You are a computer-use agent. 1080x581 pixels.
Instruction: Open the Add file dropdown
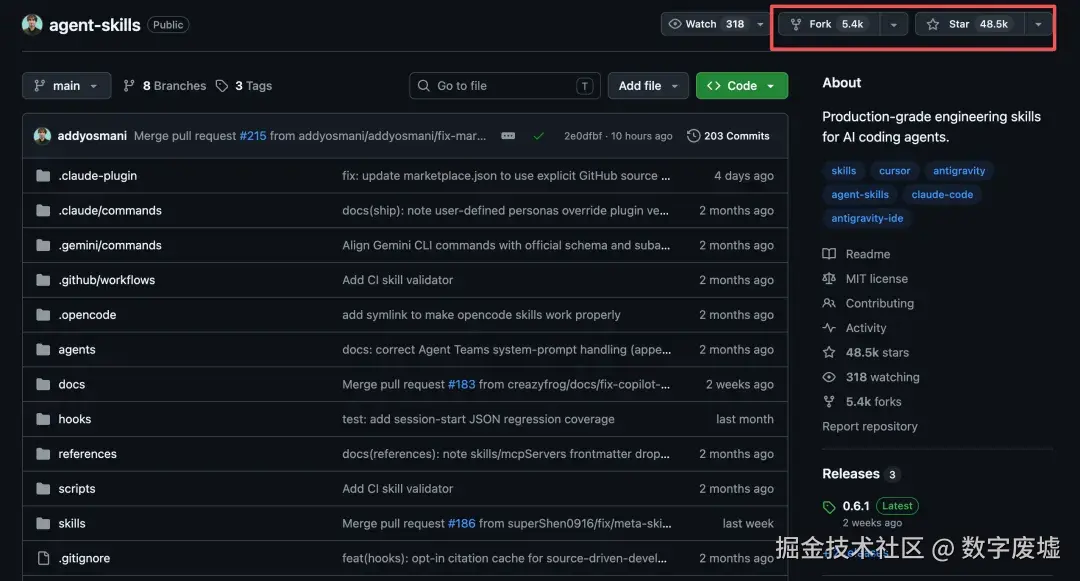pyautogui.click(x=647, y=86)
